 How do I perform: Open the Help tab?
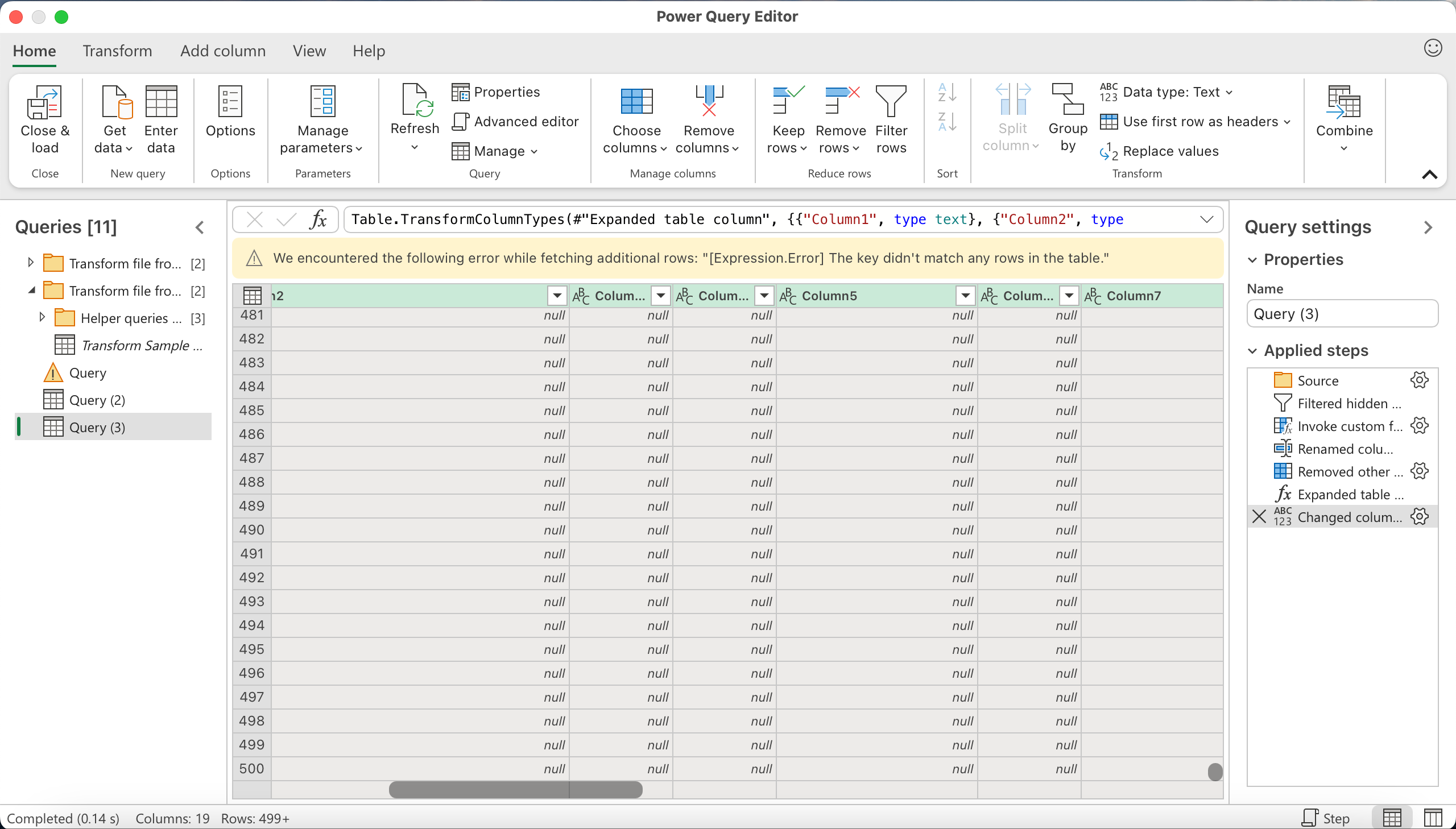point(369,51)
